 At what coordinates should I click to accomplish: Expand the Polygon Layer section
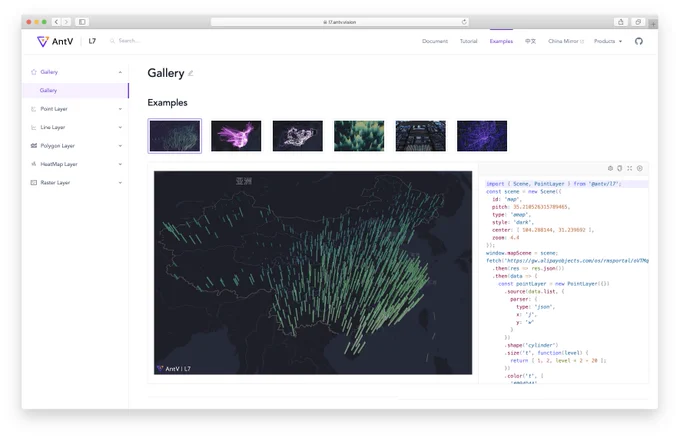tap(120, 146)
